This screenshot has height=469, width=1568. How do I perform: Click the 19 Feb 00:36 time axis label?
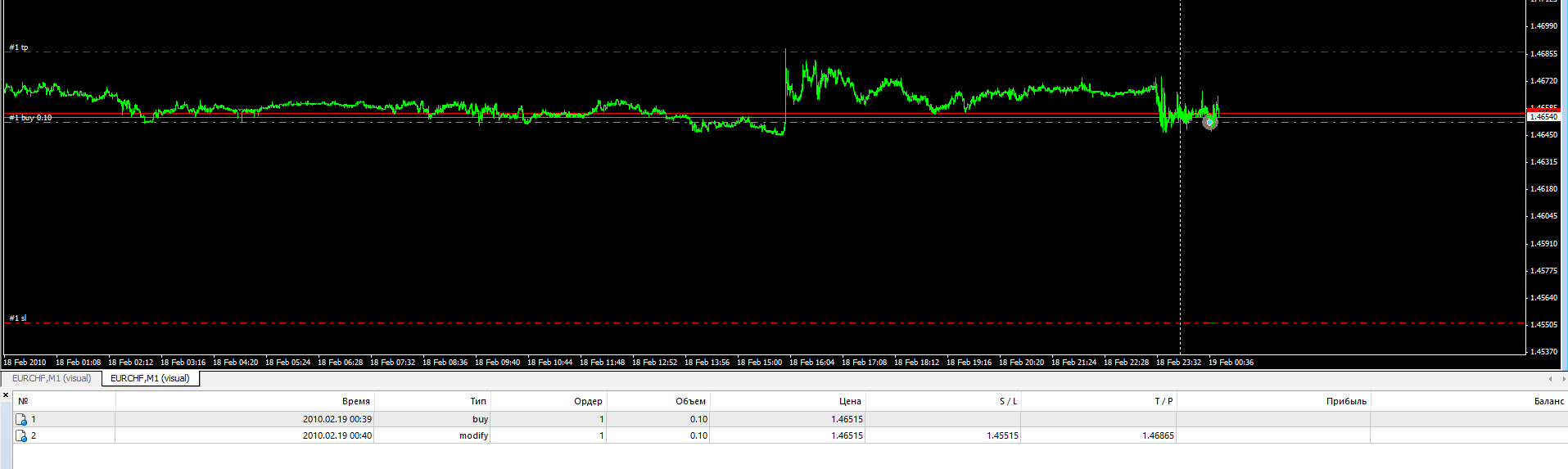1231,362
